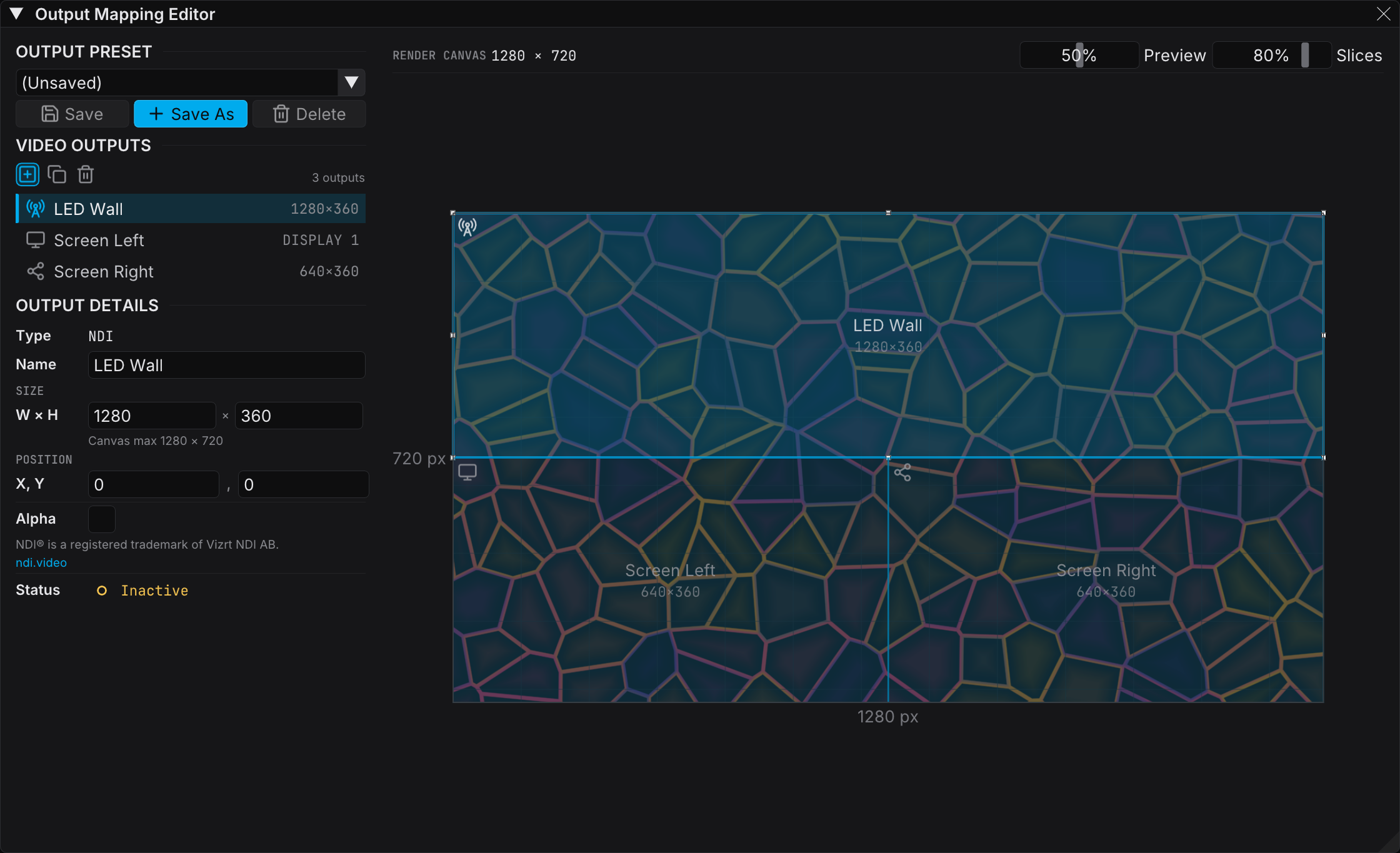The height and width of the screenshot is (853, 1400).
Task: Select Screen Right output row
Action: click(x=191, y=271)
